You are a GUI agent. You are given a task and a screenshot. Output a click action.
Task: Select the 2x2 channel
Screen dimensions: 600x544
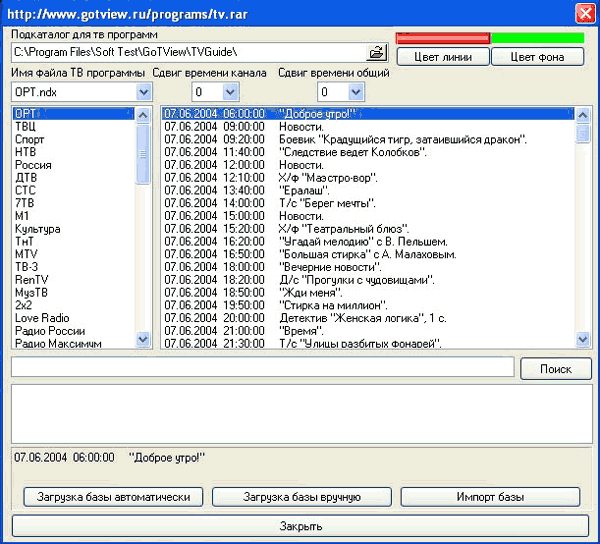tap(73, 305)
